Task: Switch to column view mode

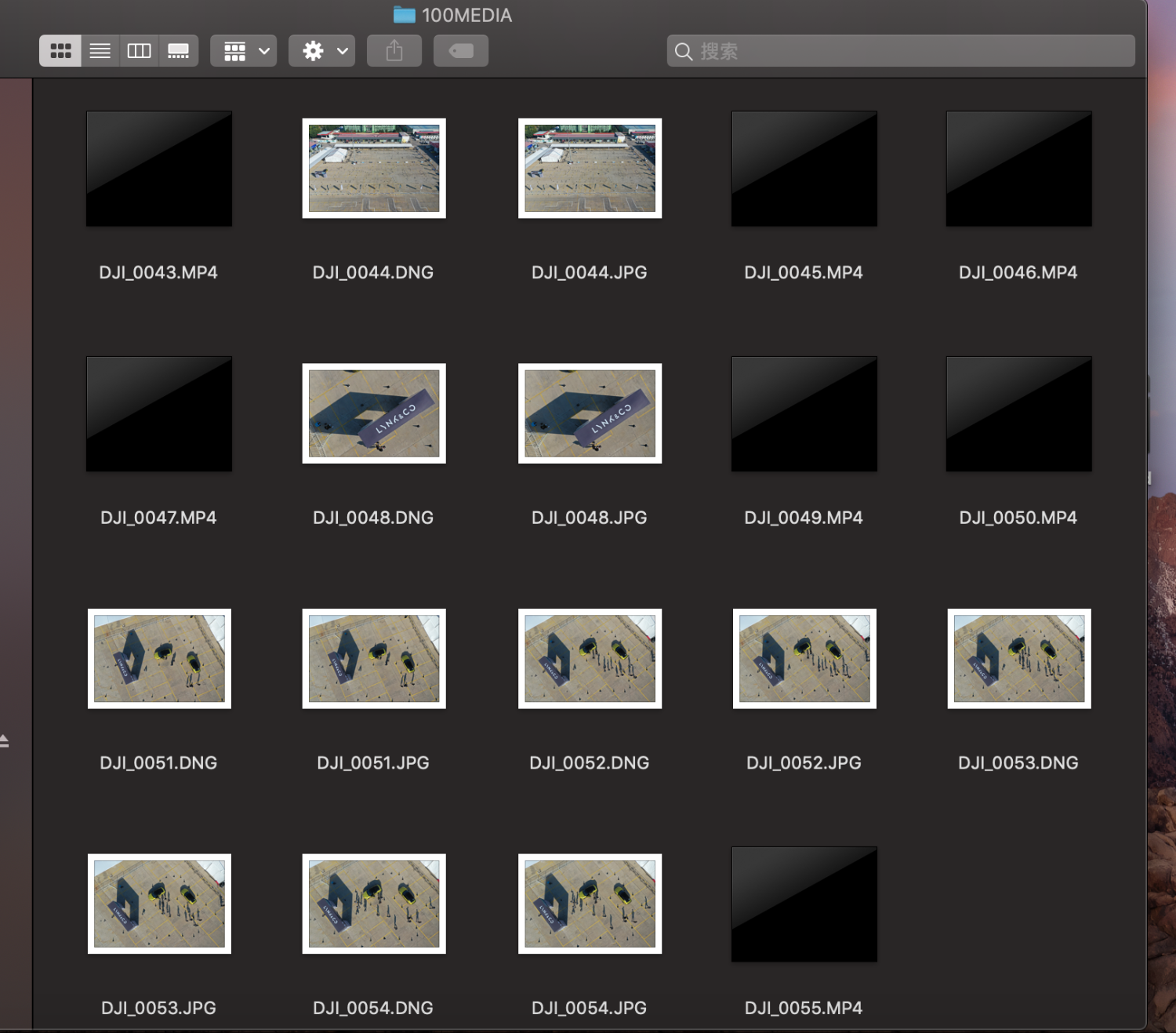Action: point(139,51)
